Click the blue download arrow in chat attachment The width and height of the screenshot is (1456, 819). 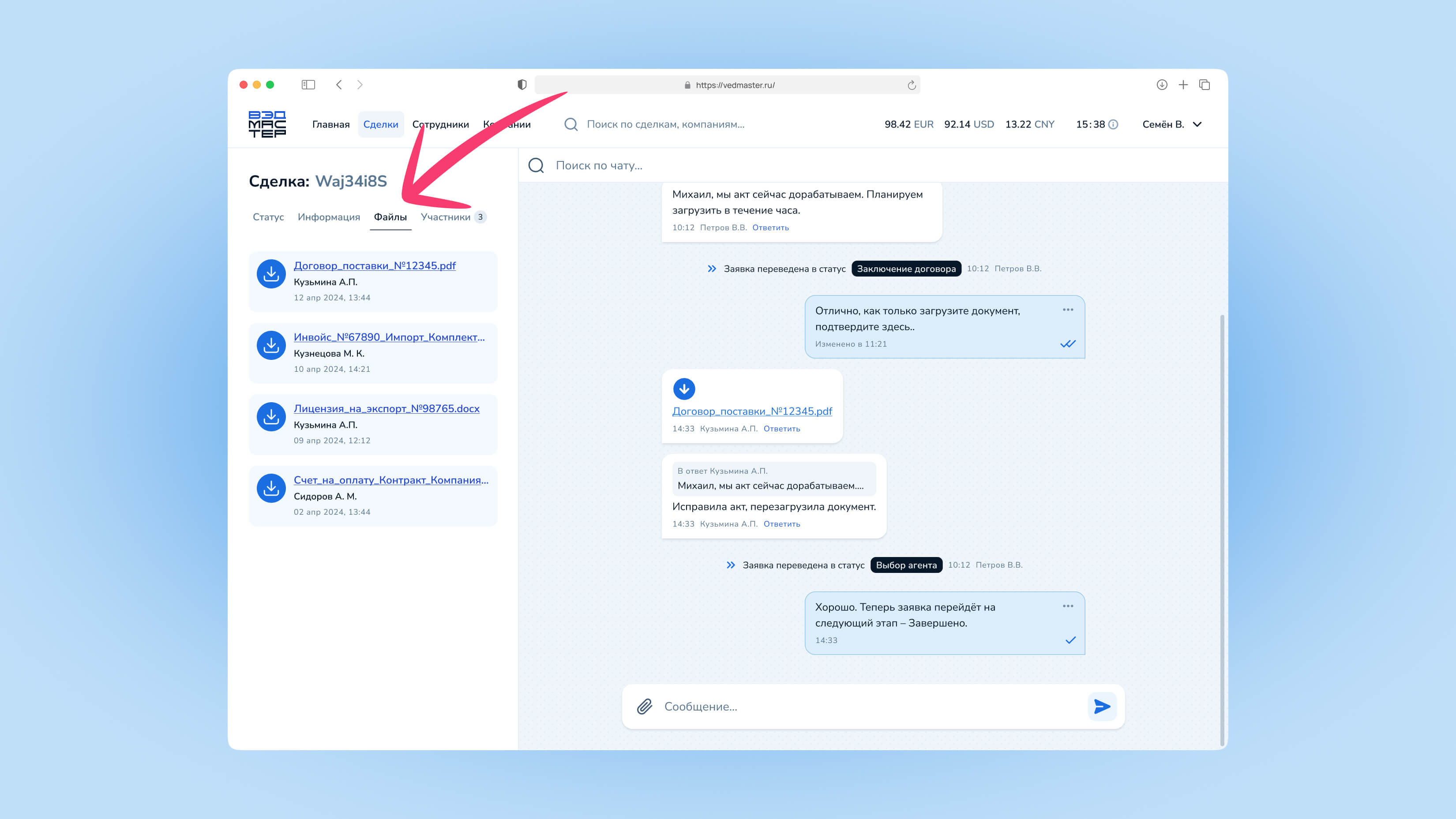(x=684, y=389)
